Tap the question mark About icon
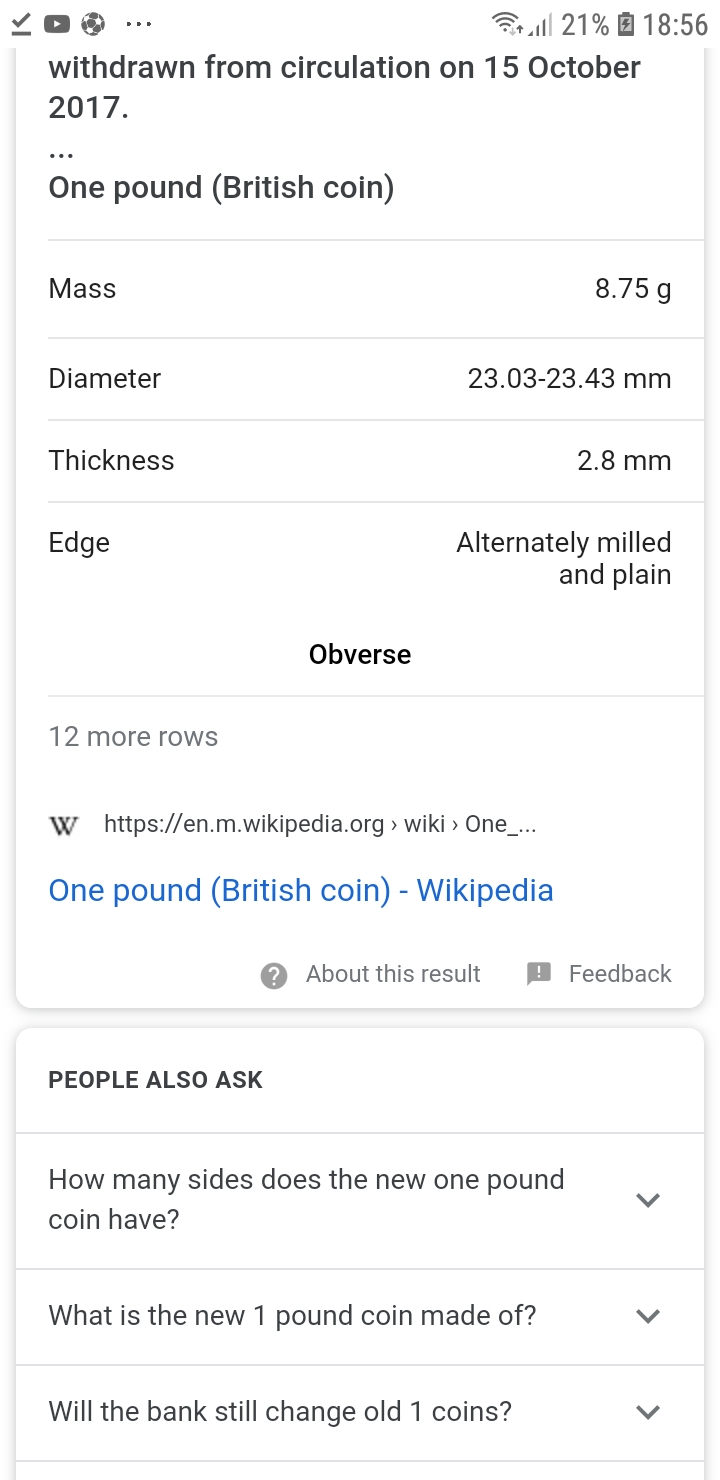This screenshot has height=1480, width=720. coord(274,975)
